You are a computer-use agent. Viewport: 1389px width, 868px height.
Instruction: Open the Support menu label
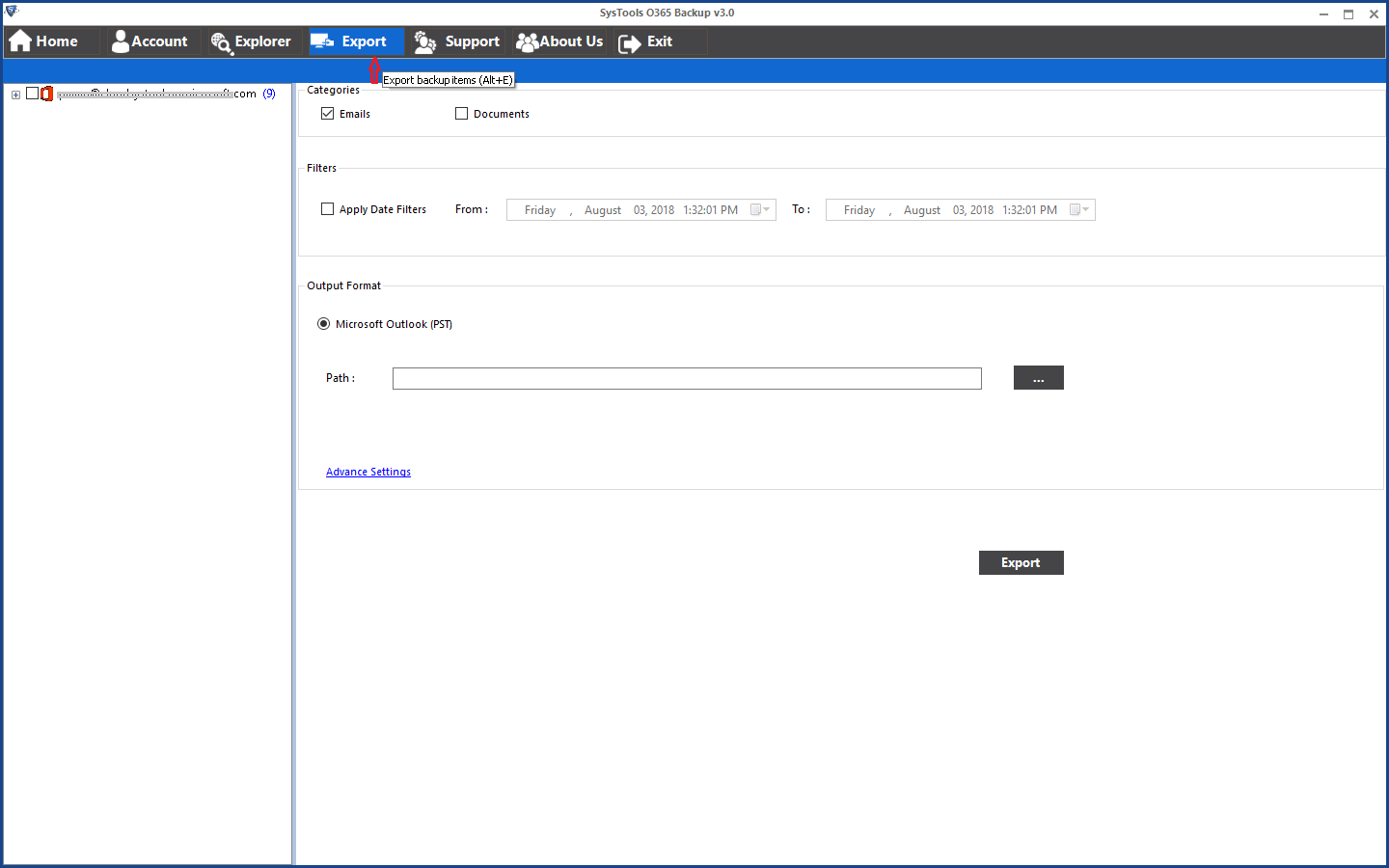472,41
